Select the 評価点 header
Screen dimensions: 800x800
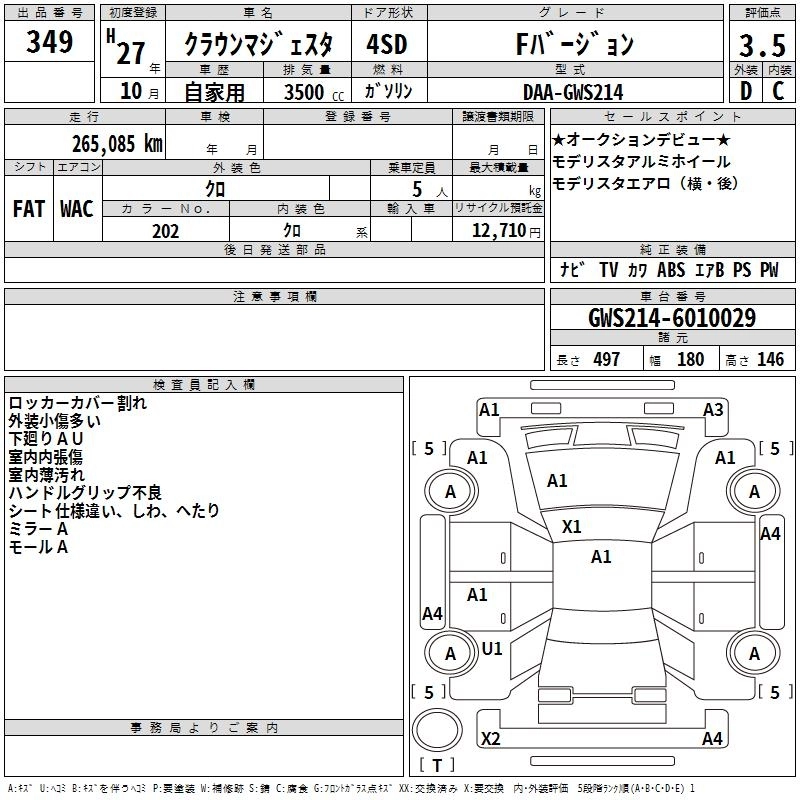(762, 13)
